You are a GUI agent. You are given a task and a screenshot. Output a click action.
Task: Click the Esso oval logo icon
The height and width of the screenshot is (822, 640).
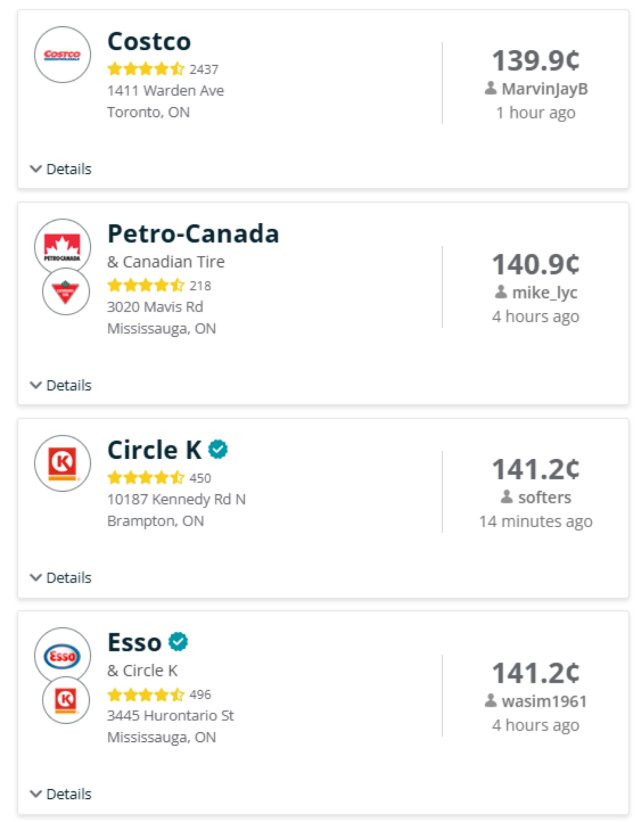click(x=63, y=656)
